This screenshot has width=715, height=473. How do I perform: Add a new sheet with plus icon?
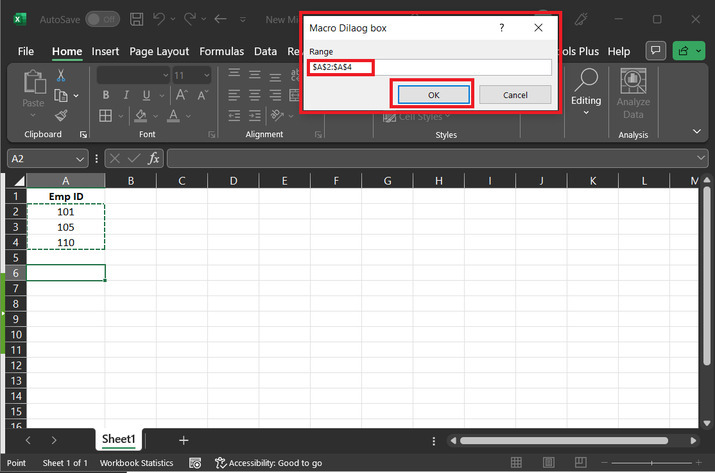coord(183,440)
